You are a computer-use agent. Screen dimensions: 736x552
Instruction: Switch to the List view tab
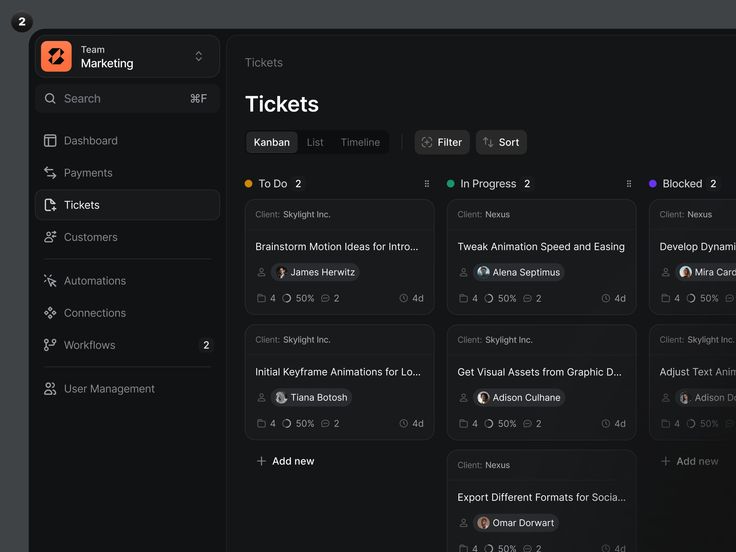[315, 142]
